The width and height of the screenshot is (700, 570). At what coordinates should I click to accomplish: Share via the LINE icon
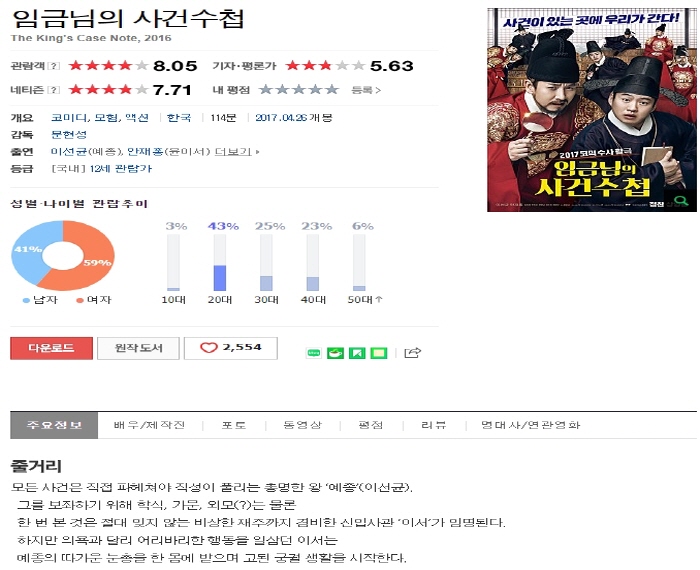pos(314,353)
